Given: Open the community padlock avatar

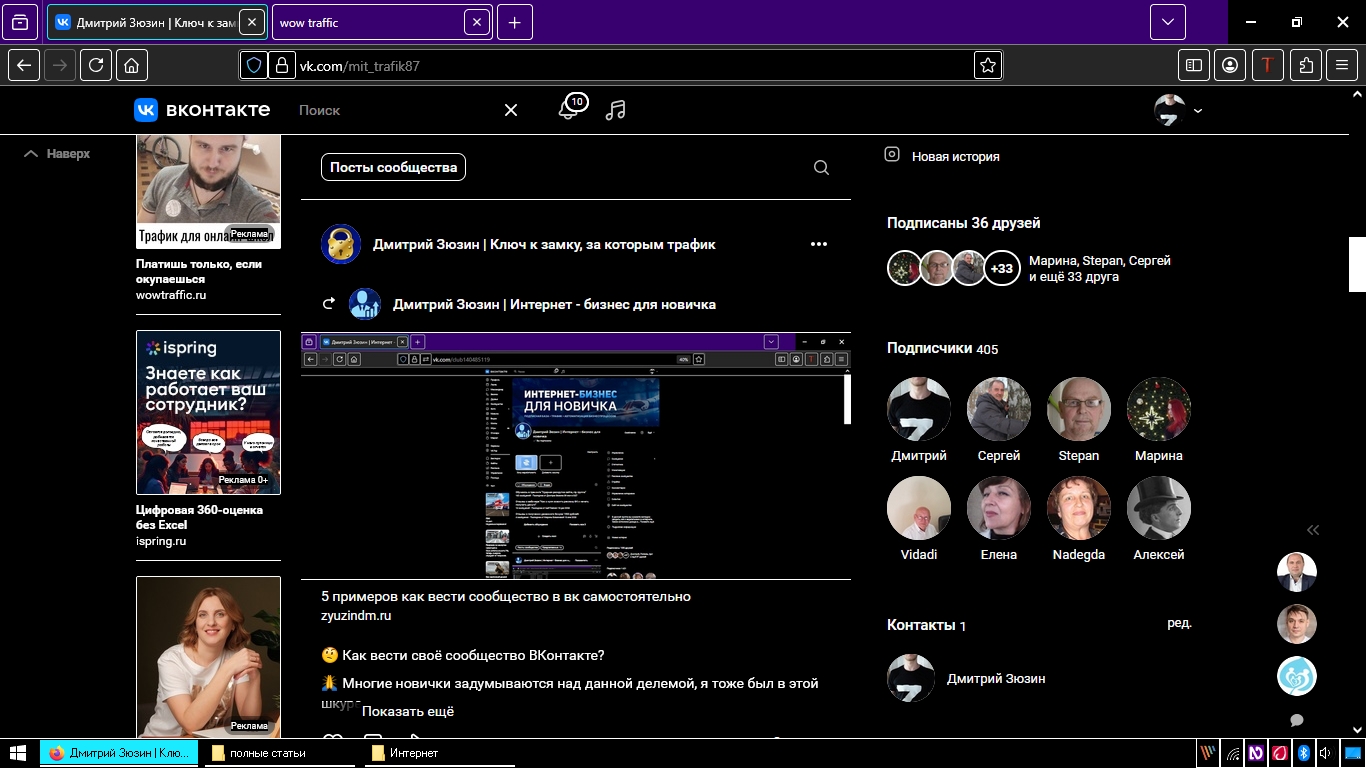Looking at the screenshot, I should click(341, 244).
